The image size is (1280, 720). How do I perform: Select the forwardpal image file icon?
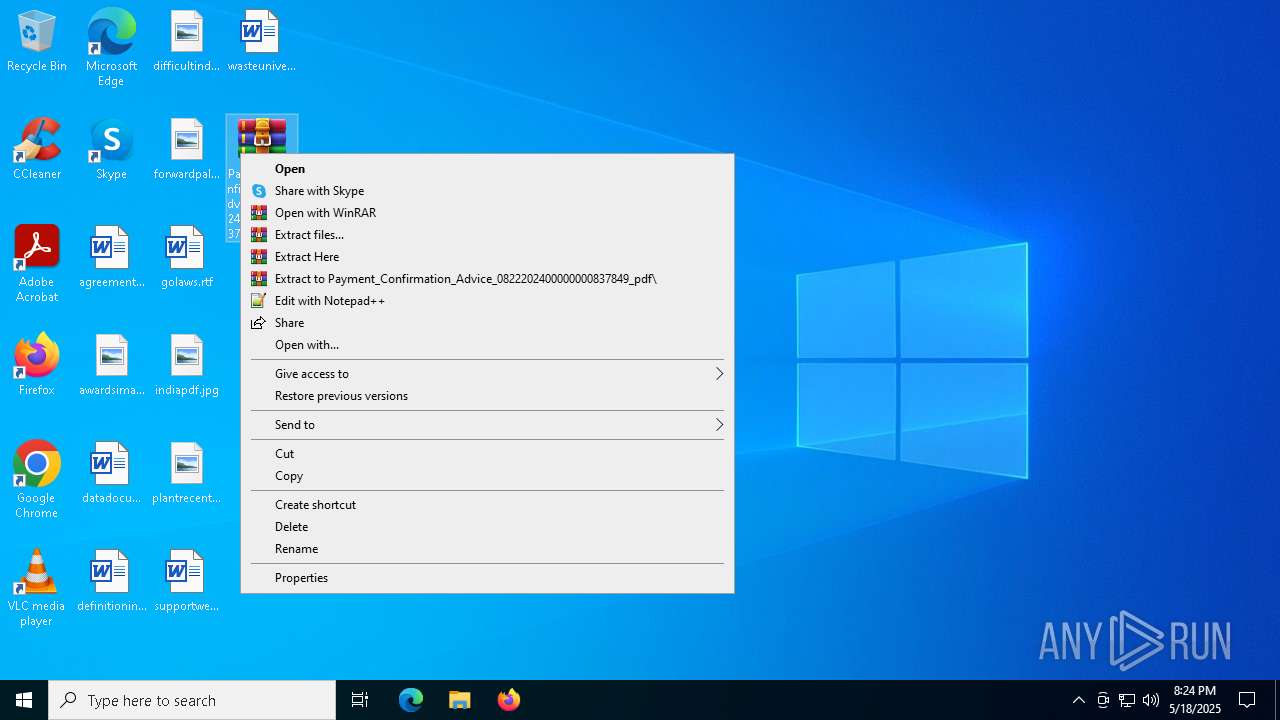coord(186,149)
